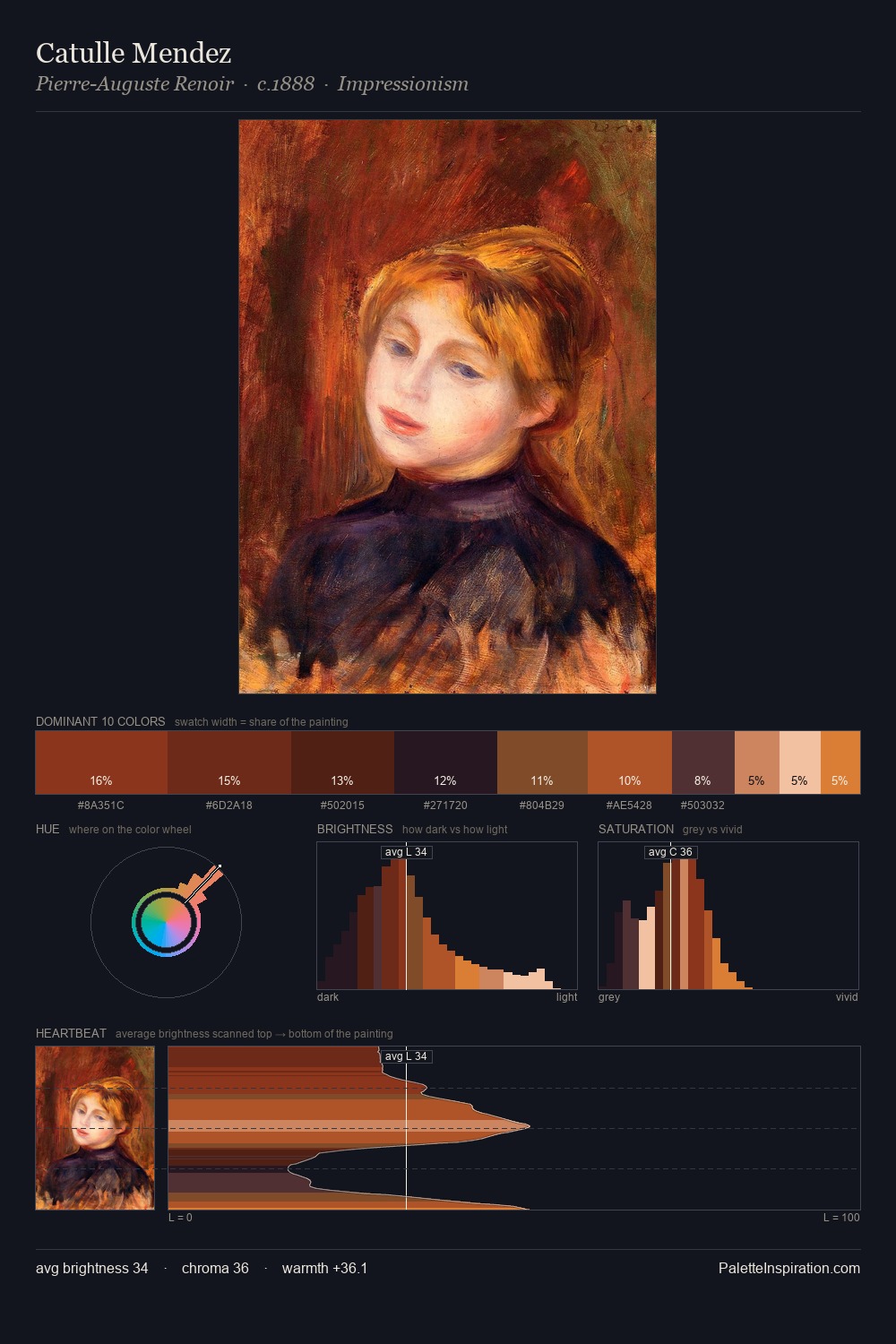This screenshot has height=1344, width=896.
Task: Pick the 13% swatch #502015
Action: (342, 762)
